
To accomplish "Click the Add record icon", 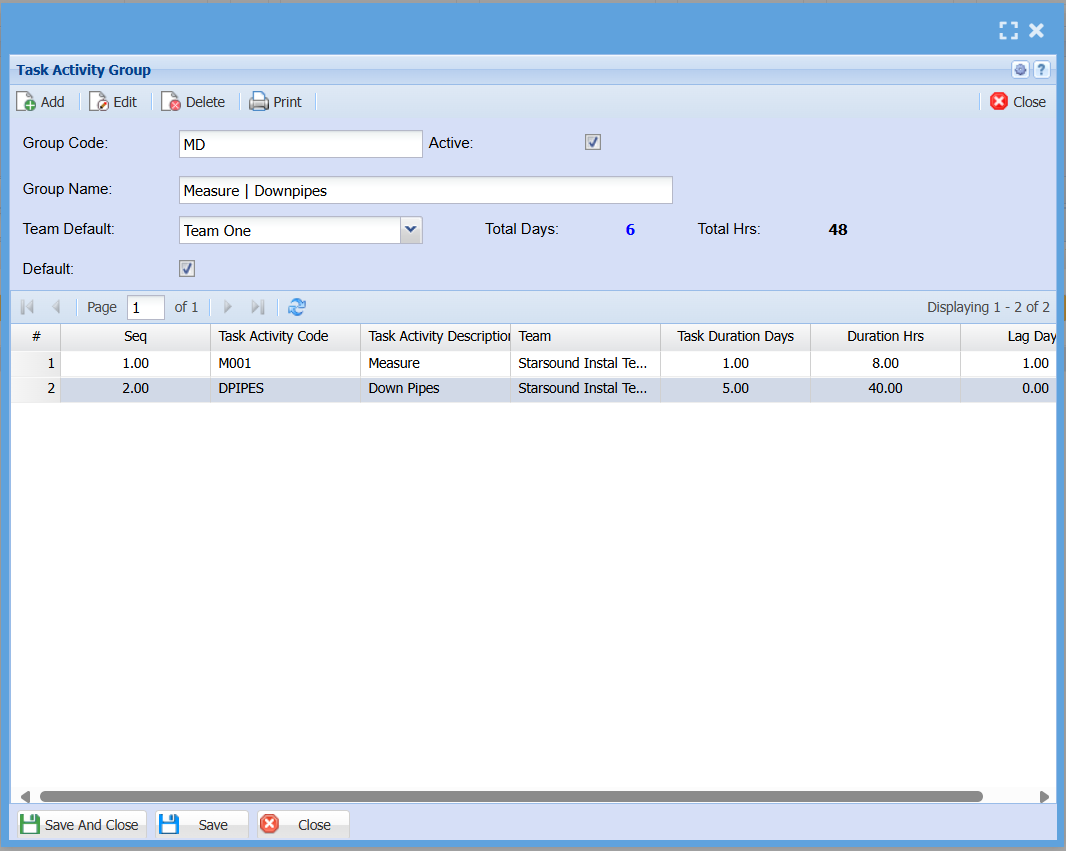I will (x=27, y=102).
